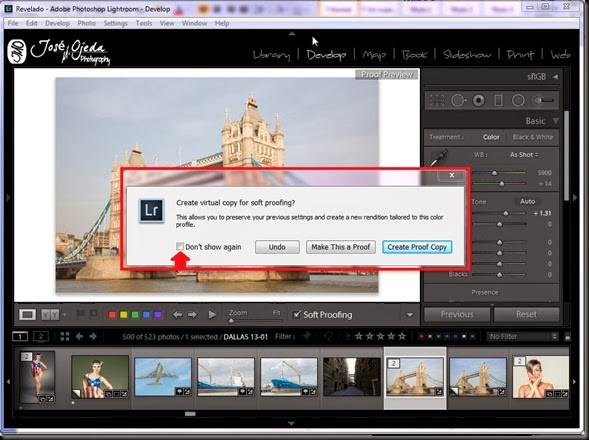
Task: Select the Spot Removal tool
Action: (x=458, y=101)
